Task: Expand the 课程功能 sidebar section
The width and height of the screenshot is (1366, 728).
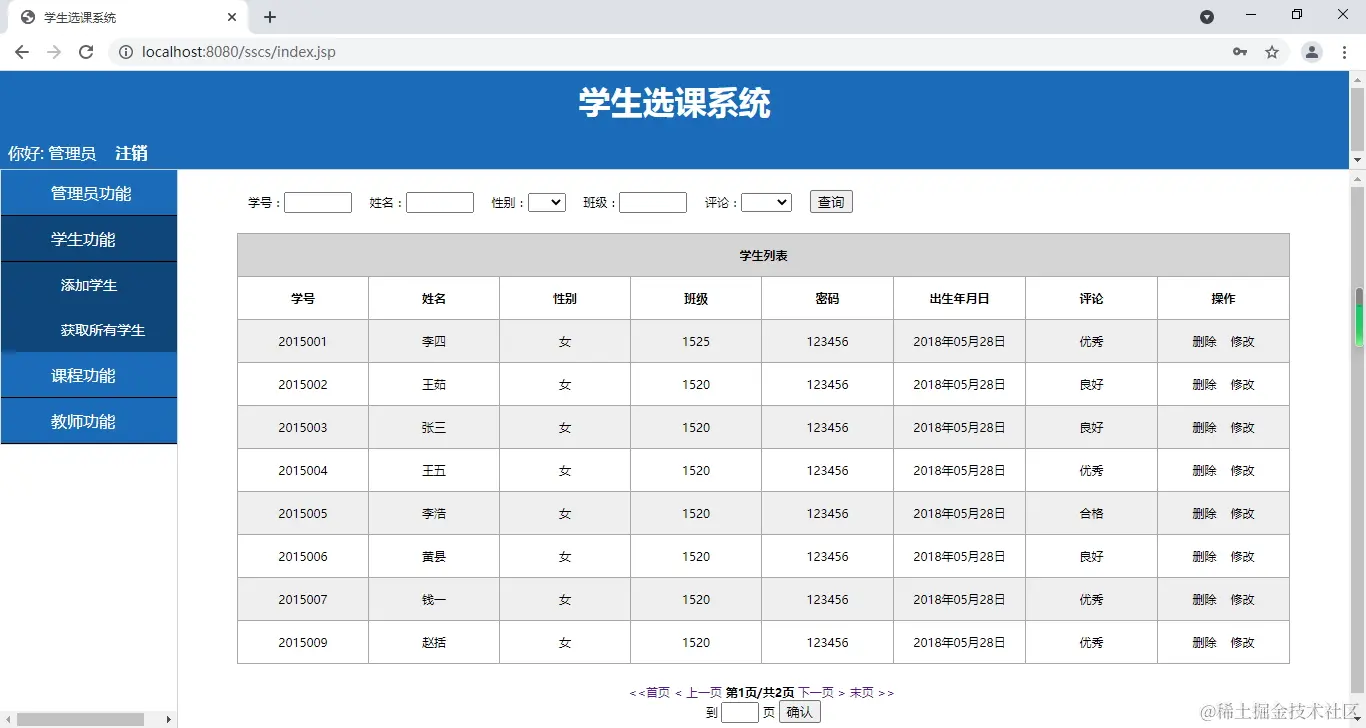Action: tap(88, 375)
